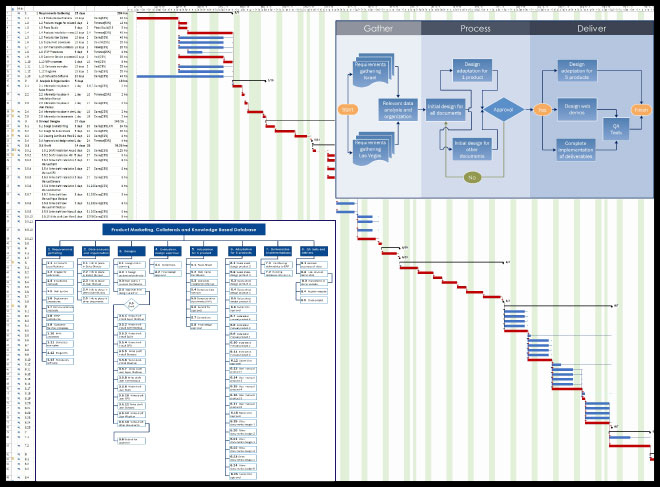This screenshot has height=487, width=660.
Task: Select WBS header 5. Adaptation for 1 product
Action: pyautogui.click(x=203, y=251)
